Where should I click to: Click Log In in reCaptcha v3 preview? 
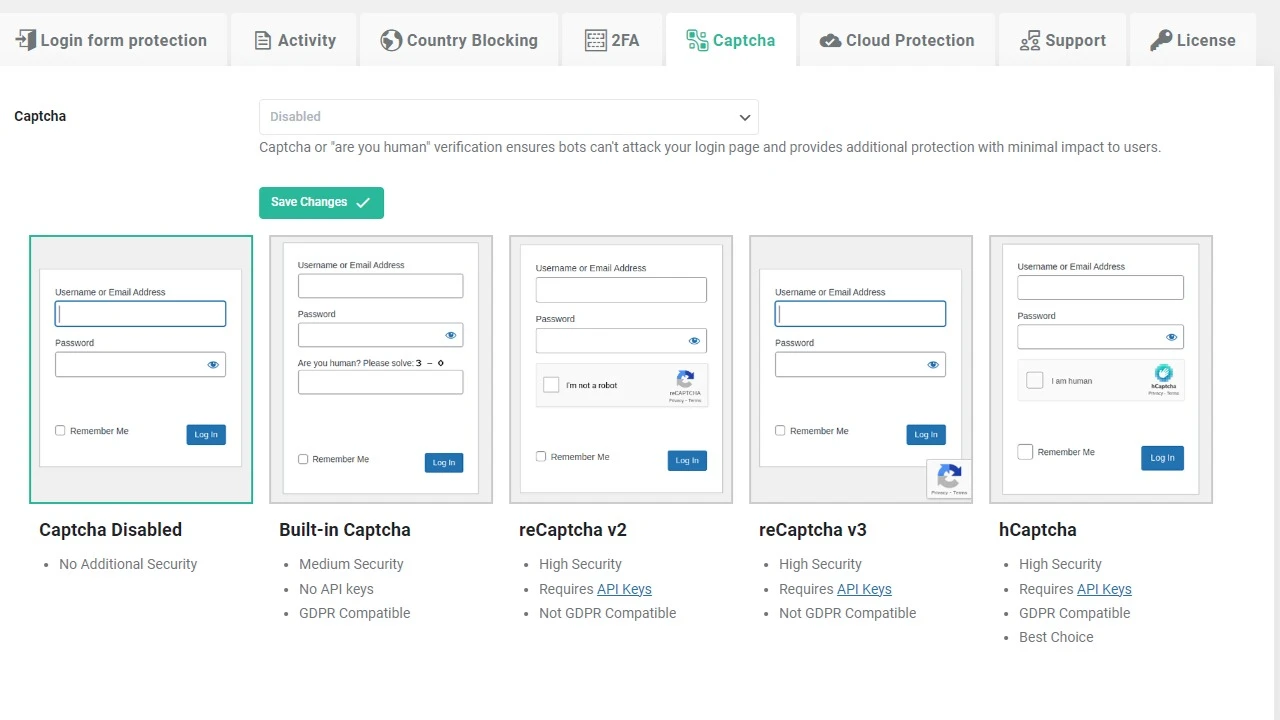pyautogui.click(x=926, y=435)
